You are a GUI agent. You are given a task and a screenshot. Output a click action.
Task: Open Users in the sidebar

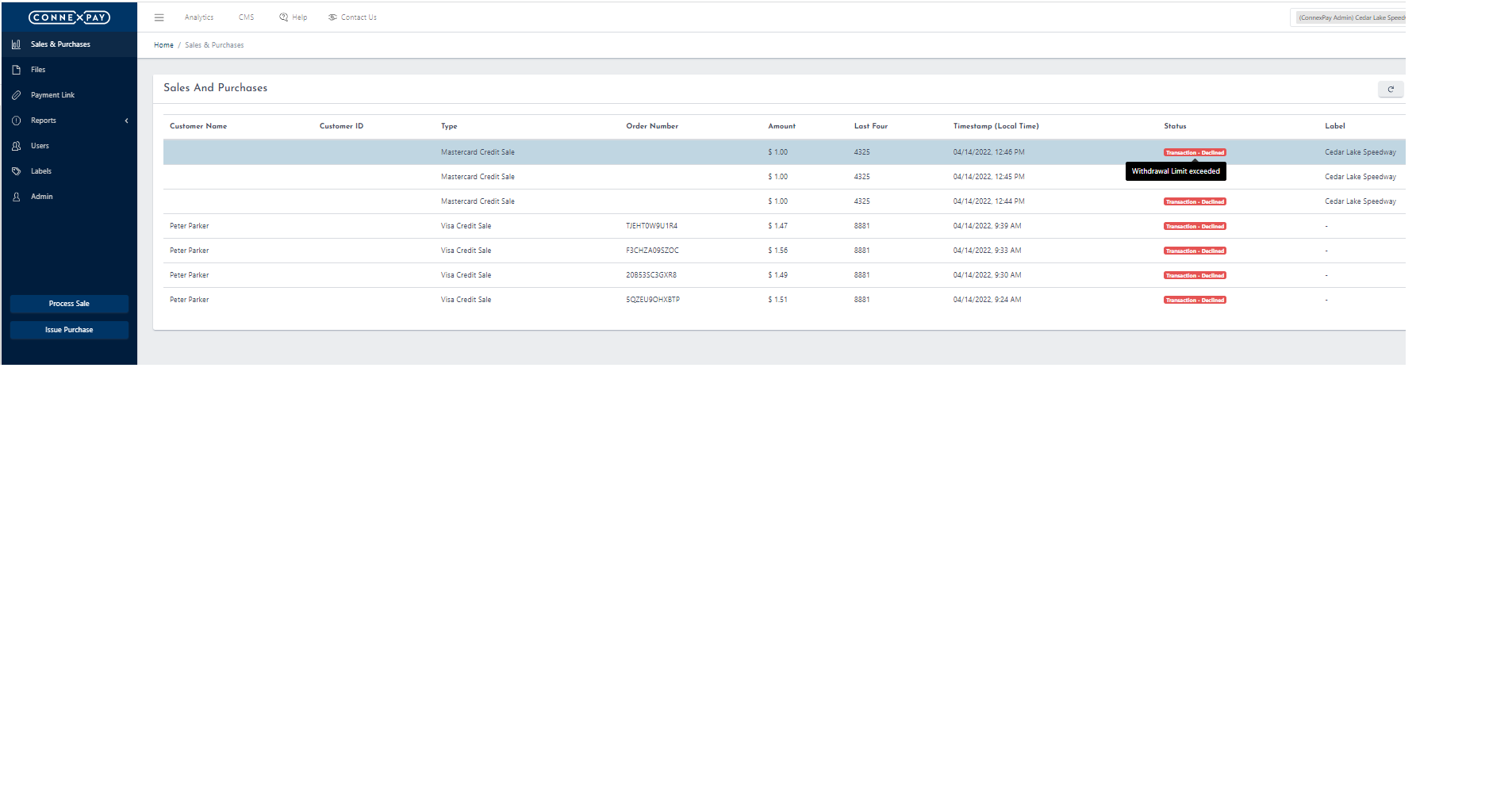[x=69, y=146]
